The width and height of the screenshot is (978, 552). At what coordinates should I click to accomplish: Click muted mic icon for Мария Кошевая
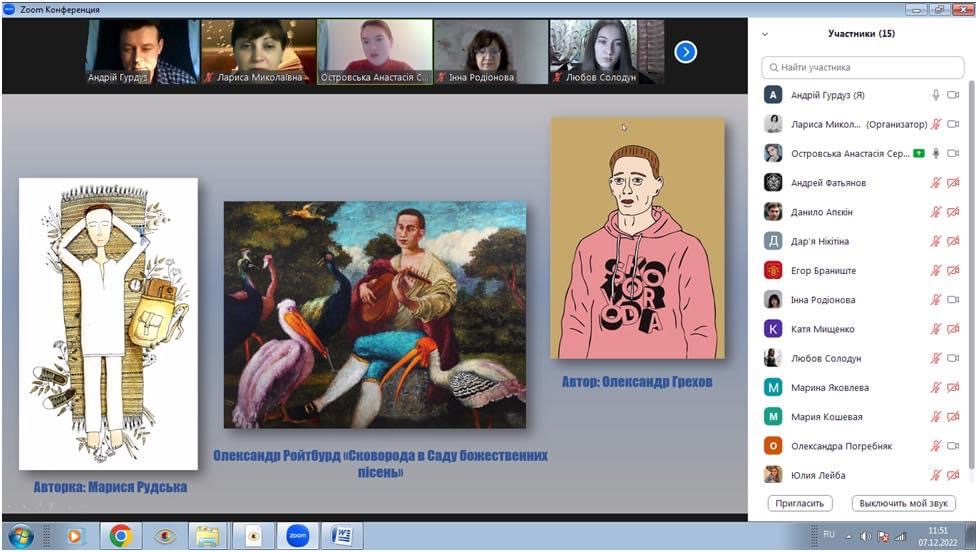tap(936, 417)
